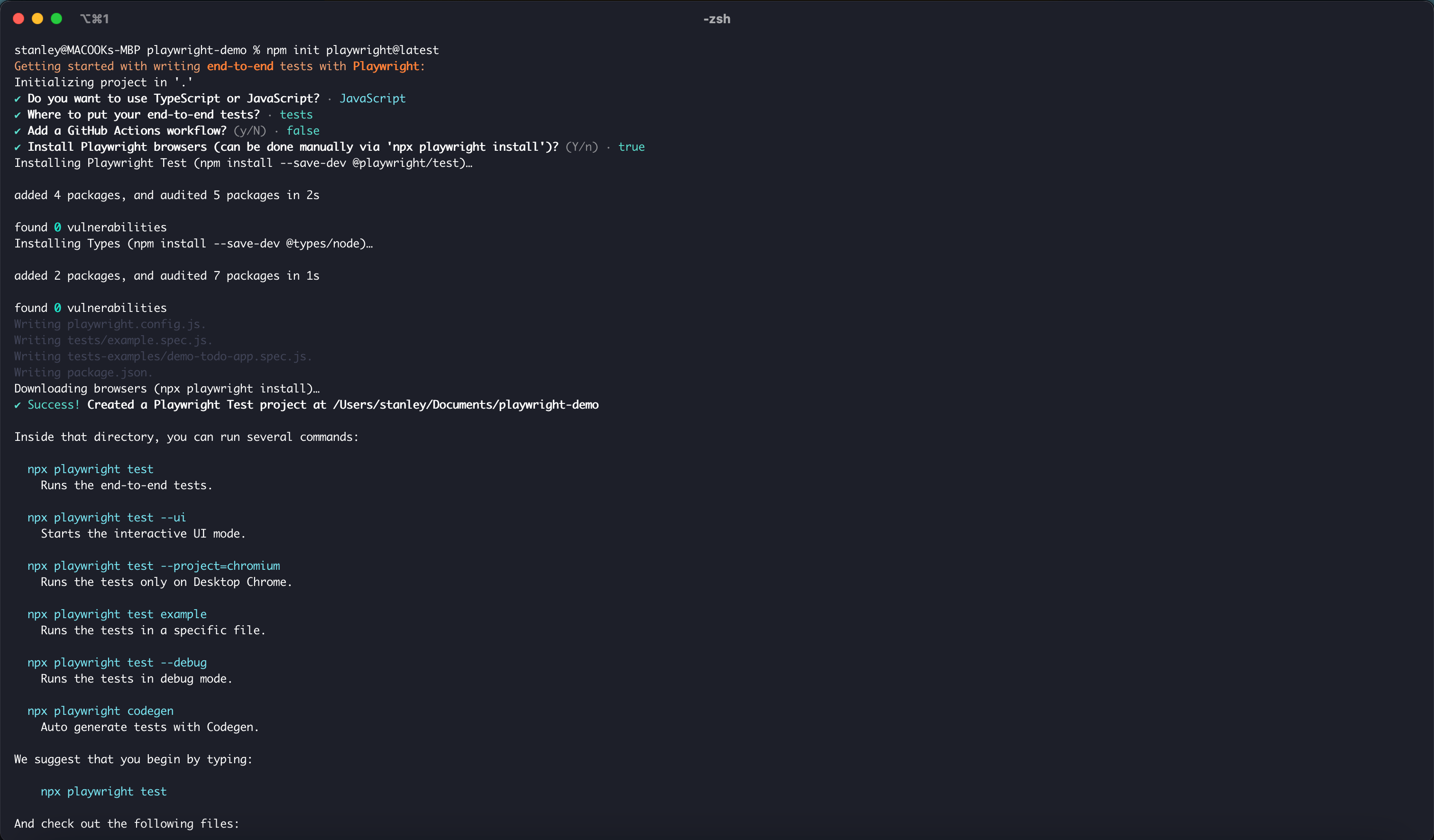Click the checkmark beside Install Playwright browsers

click(x=18, y=147)
